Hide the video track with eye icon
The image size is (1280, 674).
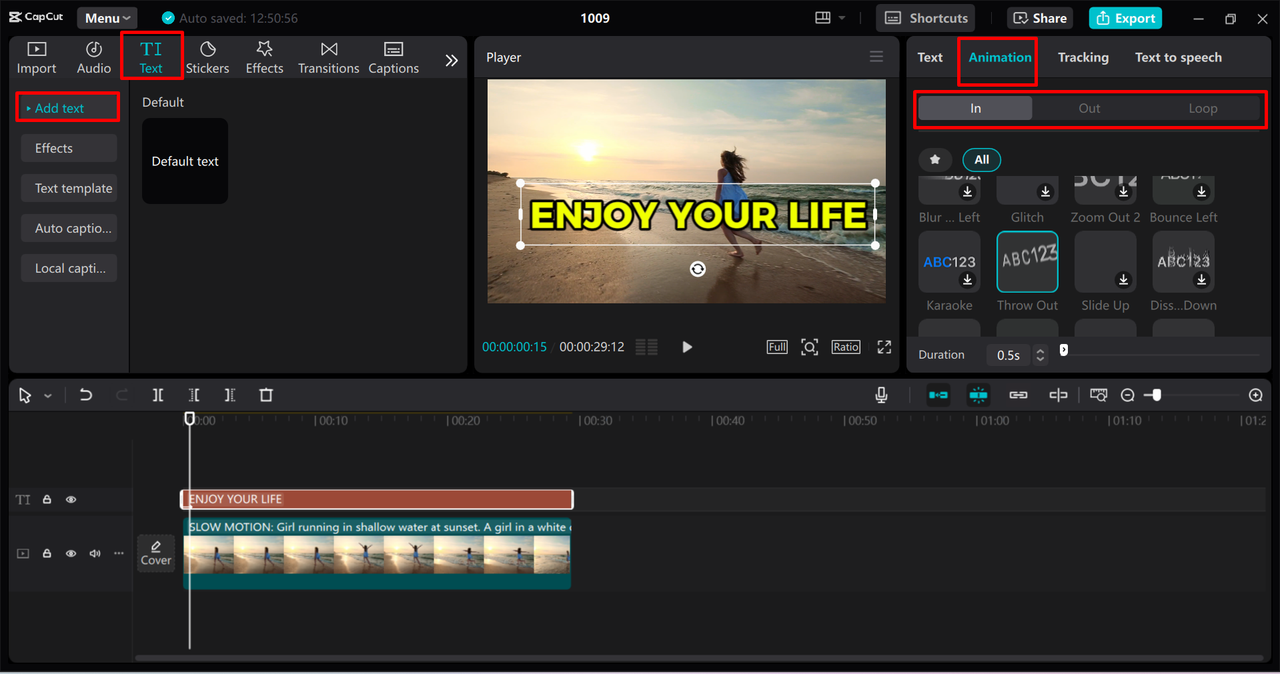[71, 553]
